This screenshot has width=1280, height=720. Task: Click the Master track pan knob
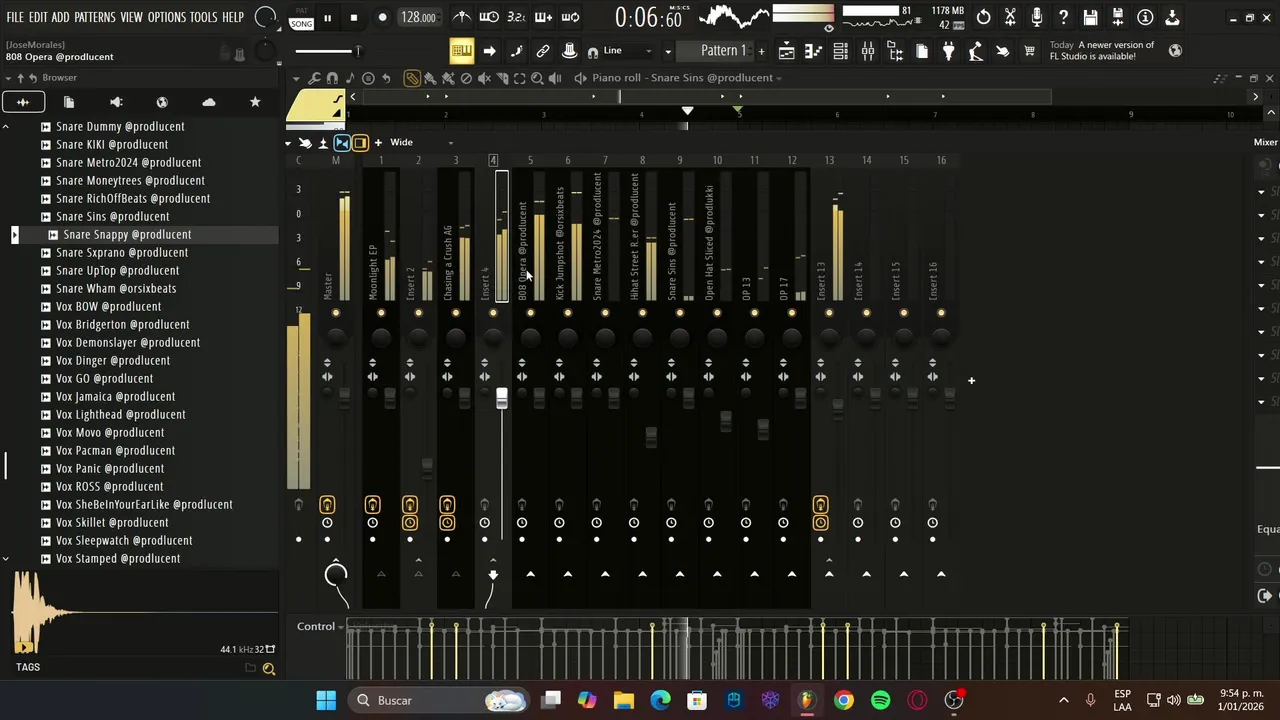[336, 339]
